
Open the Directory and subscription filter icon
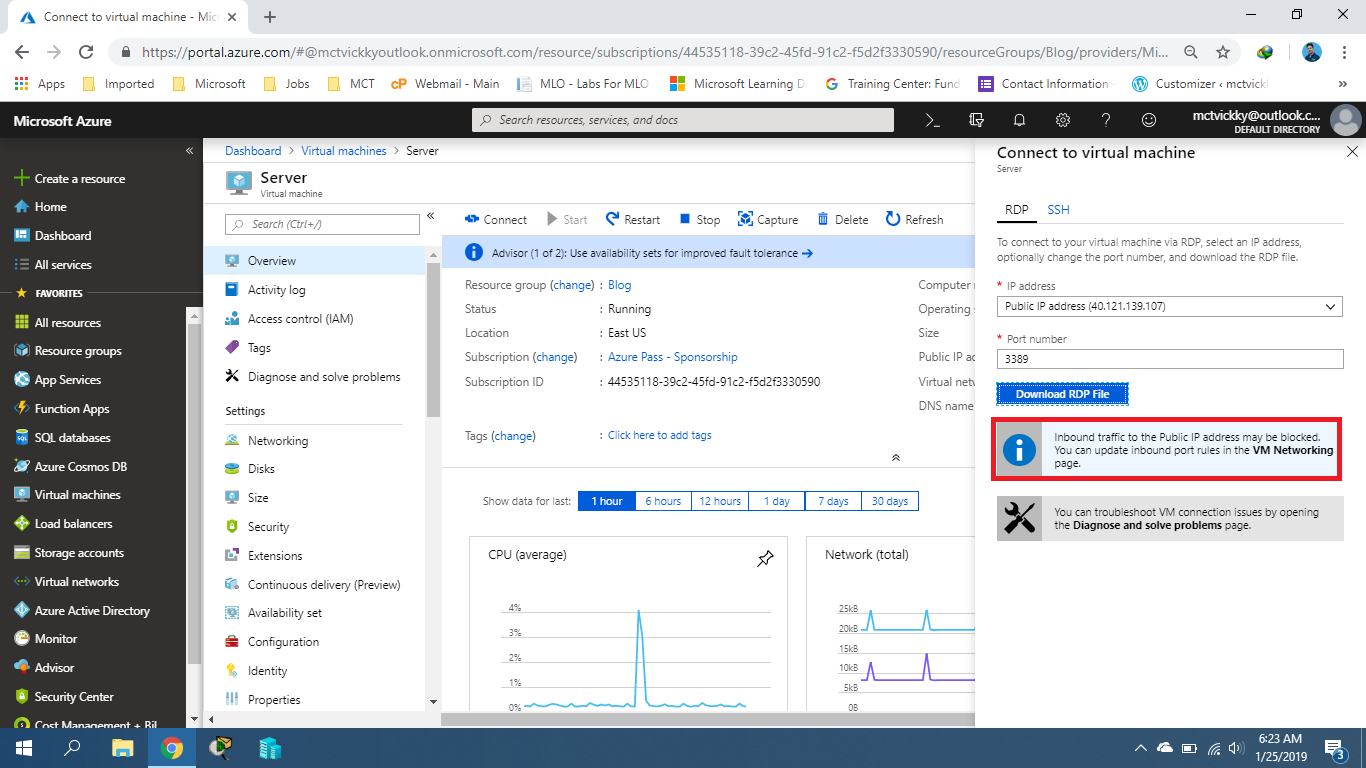point(976,120)
